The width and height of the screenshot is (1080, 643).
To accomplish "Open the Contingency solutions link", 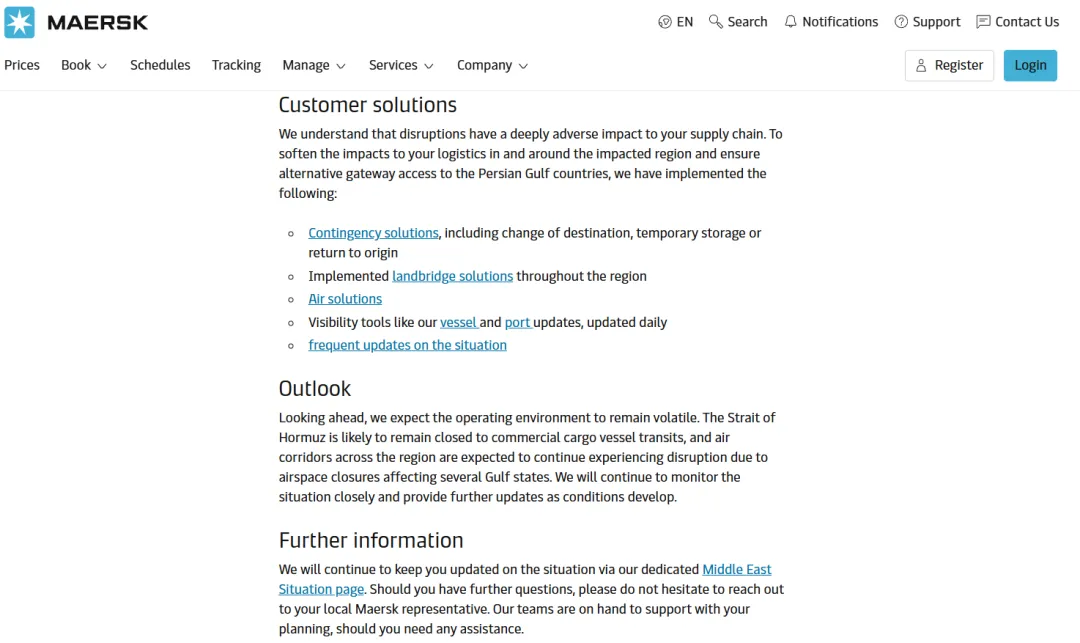I will pos(373,233).
